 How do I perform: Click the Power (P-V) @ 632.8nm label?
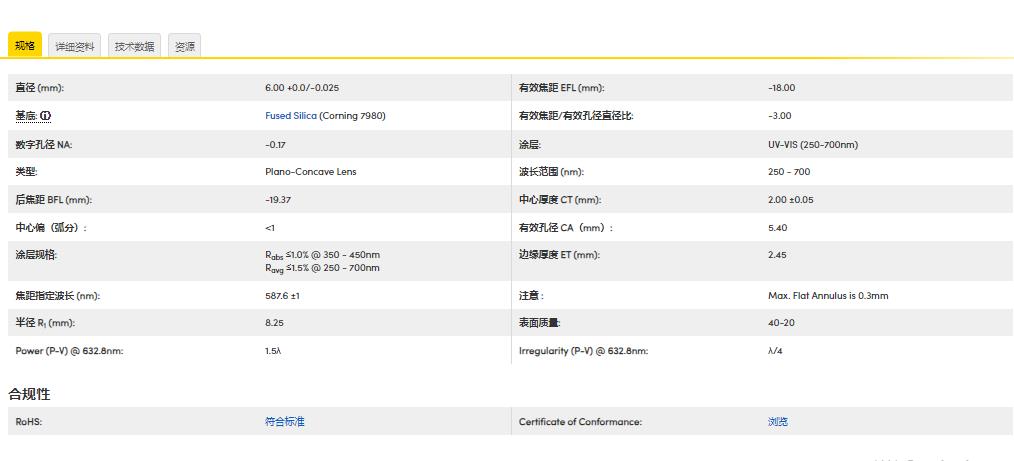(69, 350)
